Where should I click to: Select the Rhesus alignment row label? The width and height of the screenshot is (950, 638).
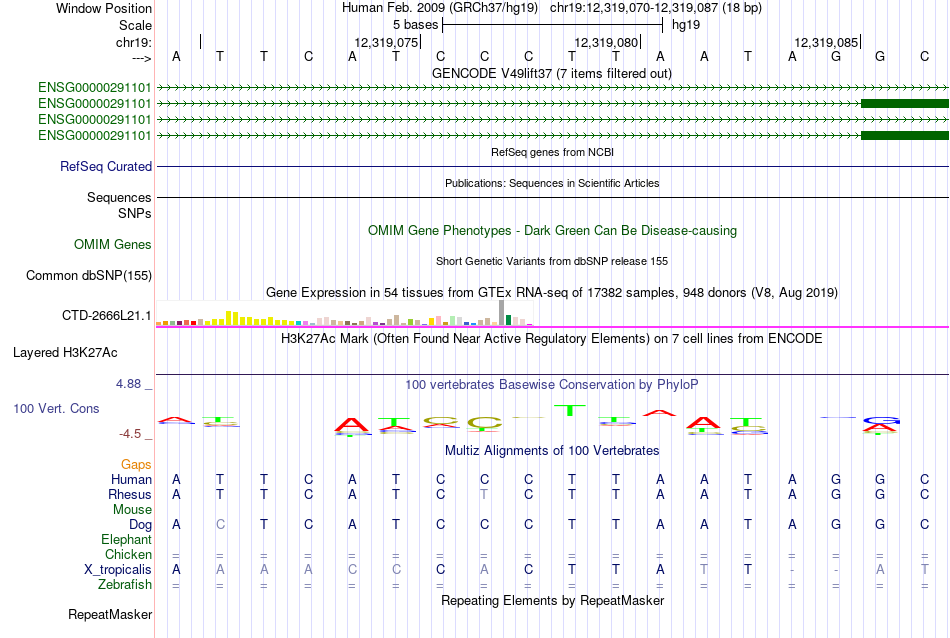coord(130,494)
